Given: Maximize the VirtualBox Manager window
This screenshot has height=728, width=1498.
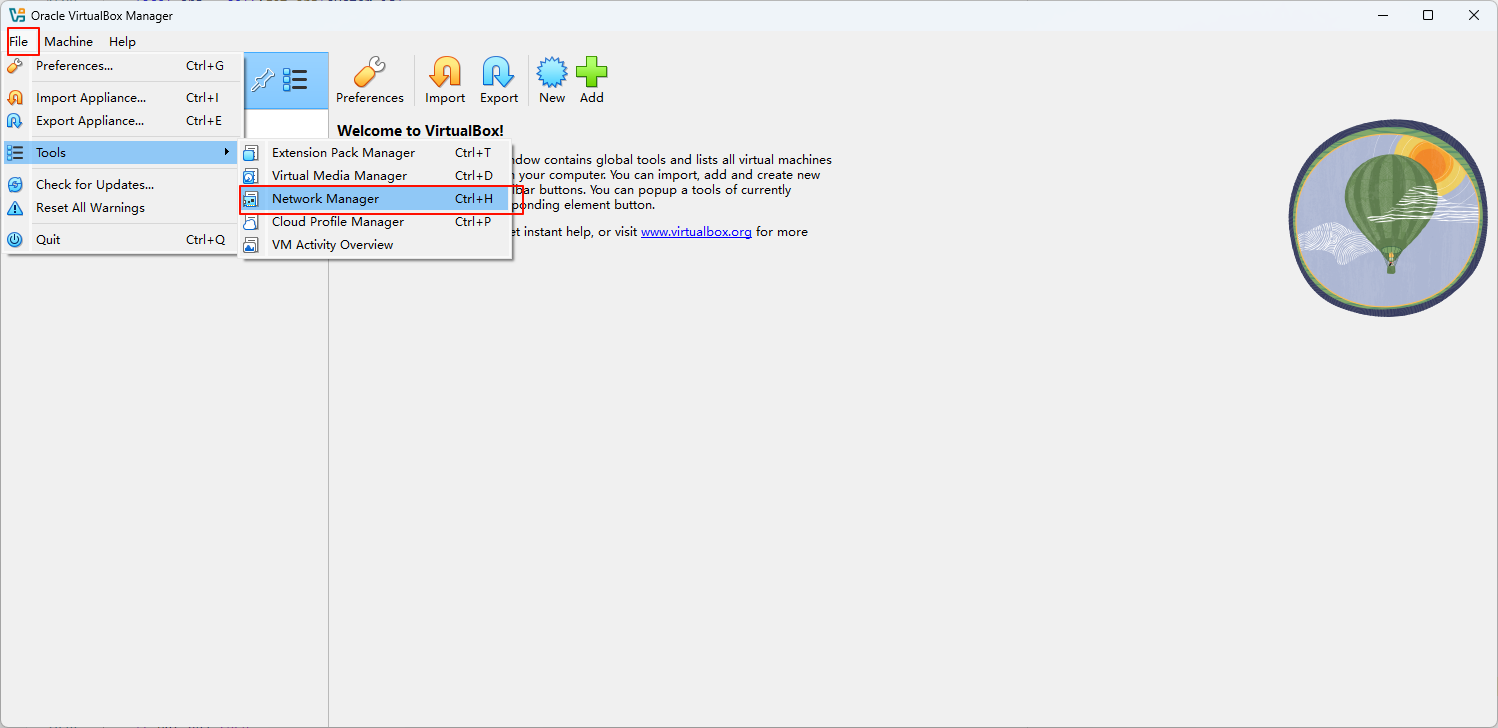Looking at the screenshot, I should [x=1428, y=15].
